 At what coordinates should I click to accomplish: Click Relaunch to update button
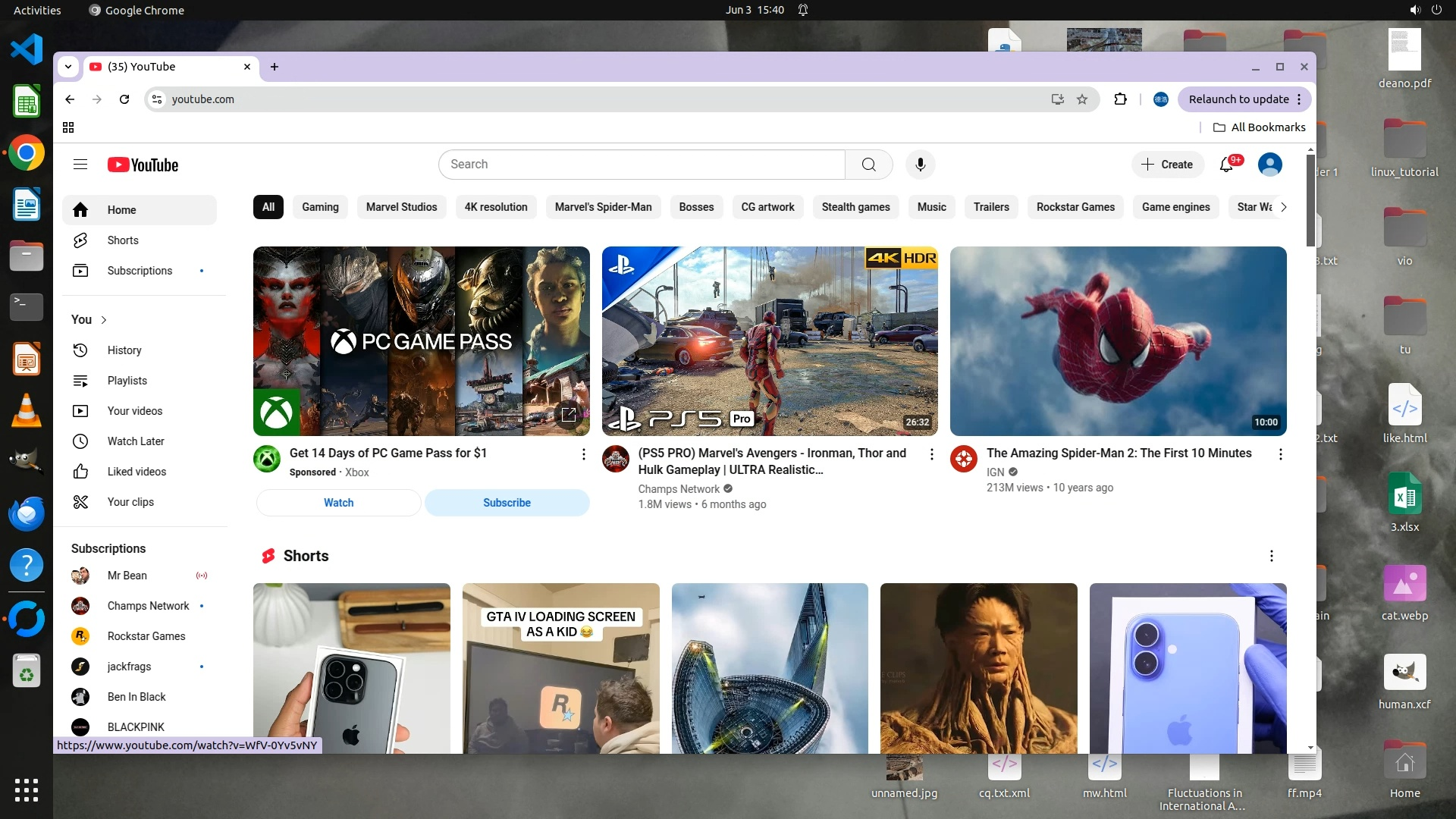tap(1238, 99)
